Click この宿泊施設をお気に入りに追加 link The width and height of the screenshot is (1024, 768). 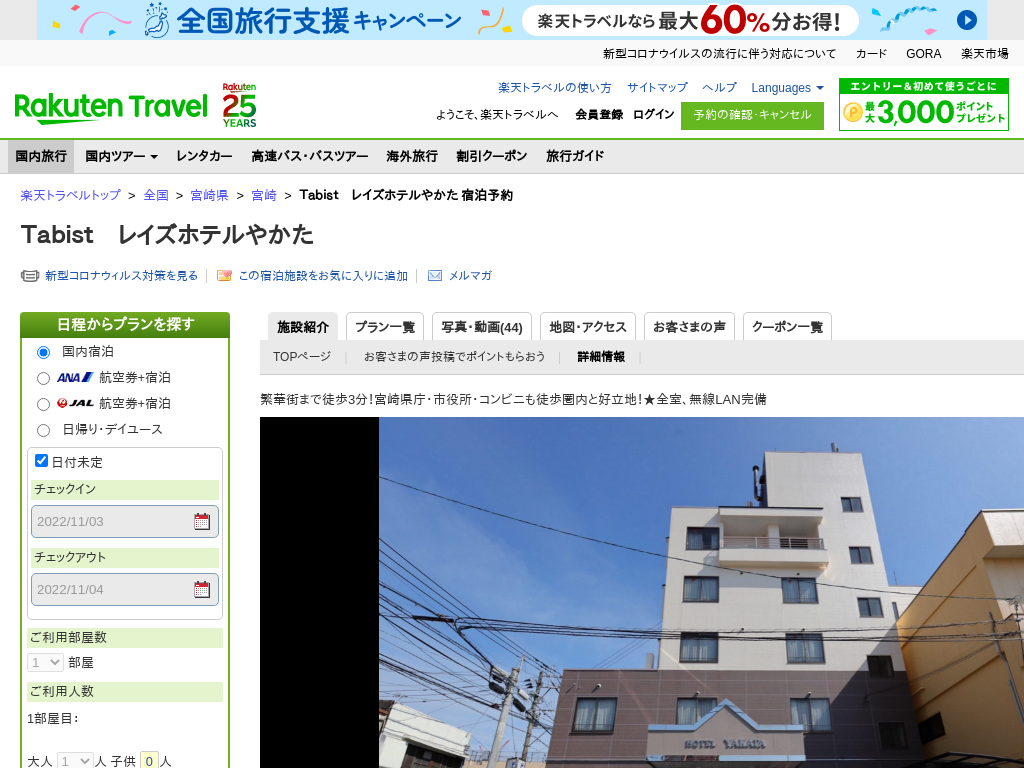(323, 276)
